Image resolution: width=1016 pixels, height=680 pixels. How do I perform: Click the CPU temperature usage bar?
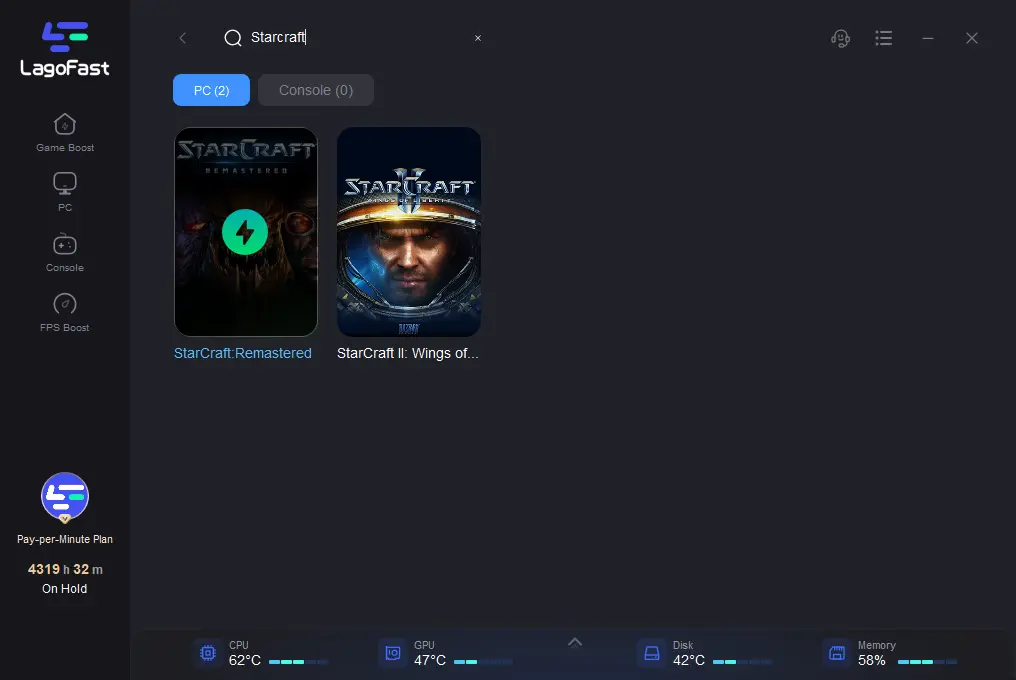[298, 662]
